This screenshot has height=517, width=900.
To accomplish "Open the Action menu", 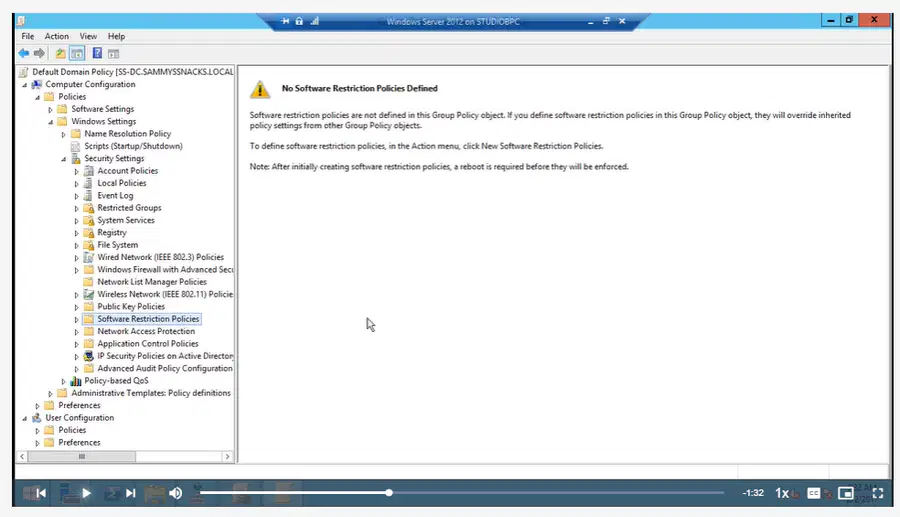I will (x=57, y=36).
